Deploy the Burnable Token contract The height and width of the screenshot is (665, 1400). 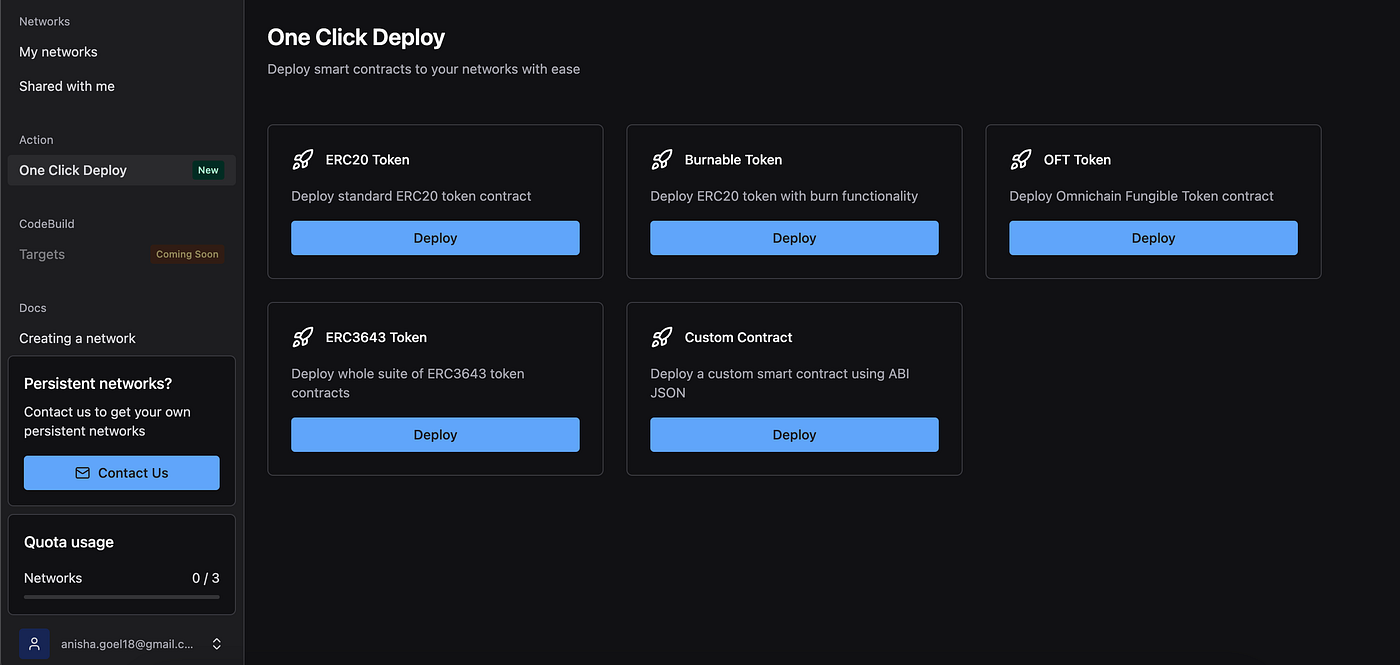click(794, 238)
